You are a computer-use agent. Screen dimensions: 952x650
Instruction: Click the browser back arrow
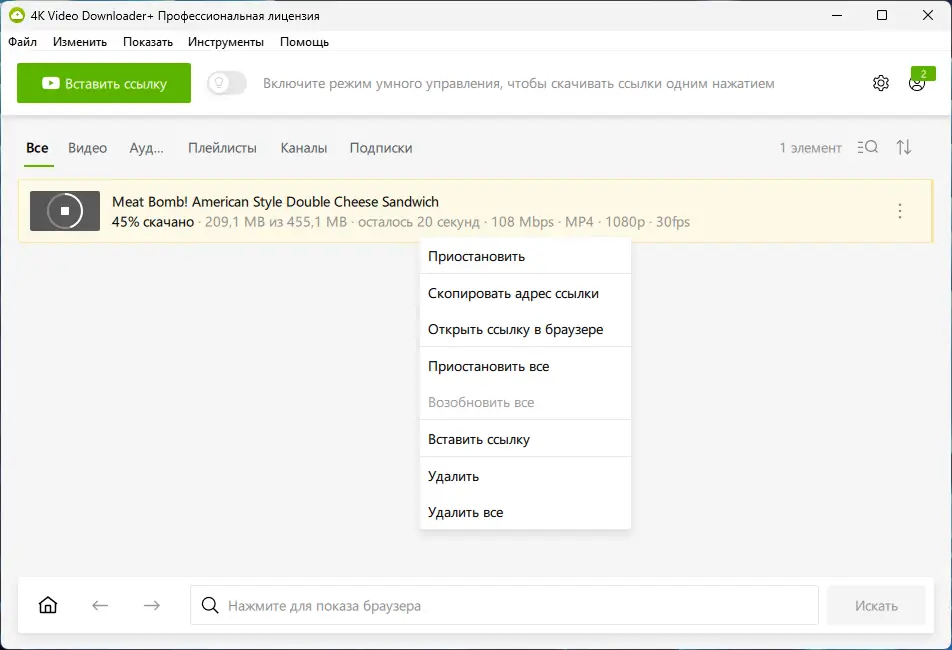[100, 605]
